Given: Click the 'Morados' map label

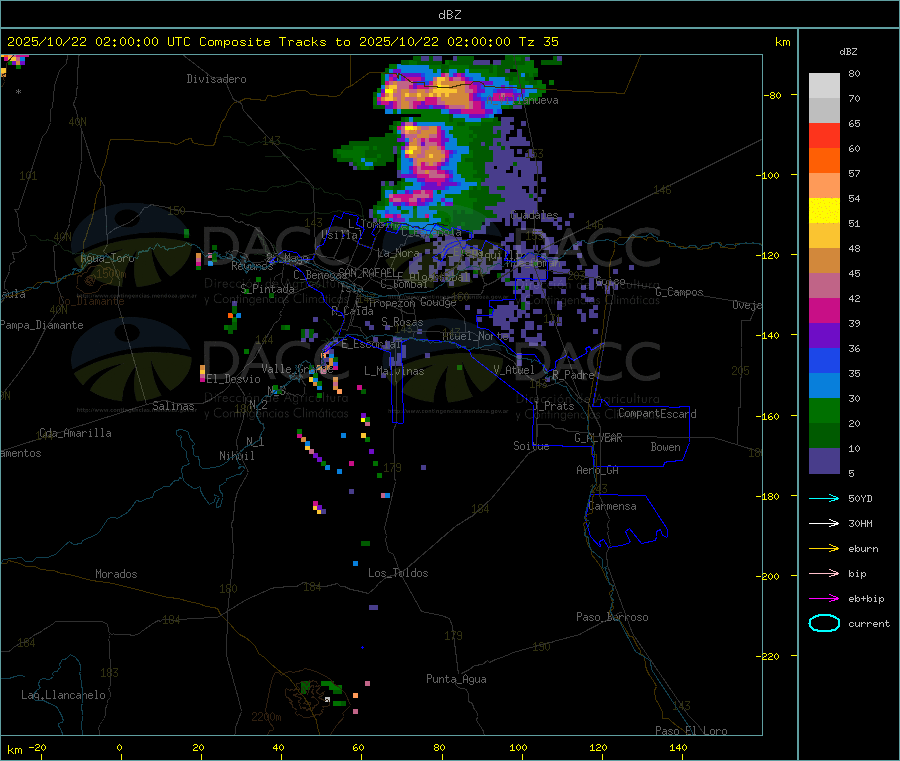Looking at the screenshot, I should click(117, 574).
